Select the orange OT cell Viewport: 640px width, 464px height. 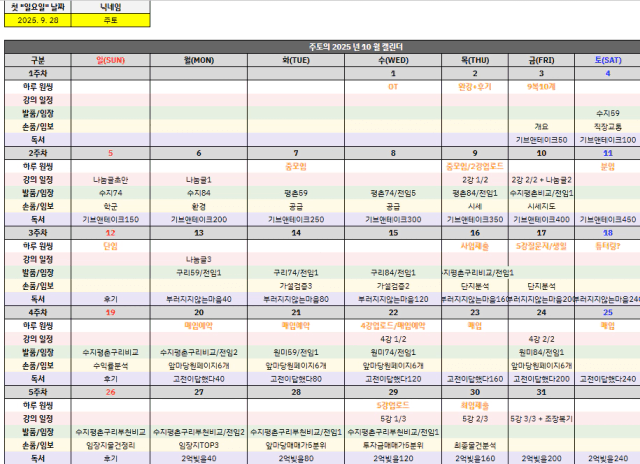[x=393, y=87]
